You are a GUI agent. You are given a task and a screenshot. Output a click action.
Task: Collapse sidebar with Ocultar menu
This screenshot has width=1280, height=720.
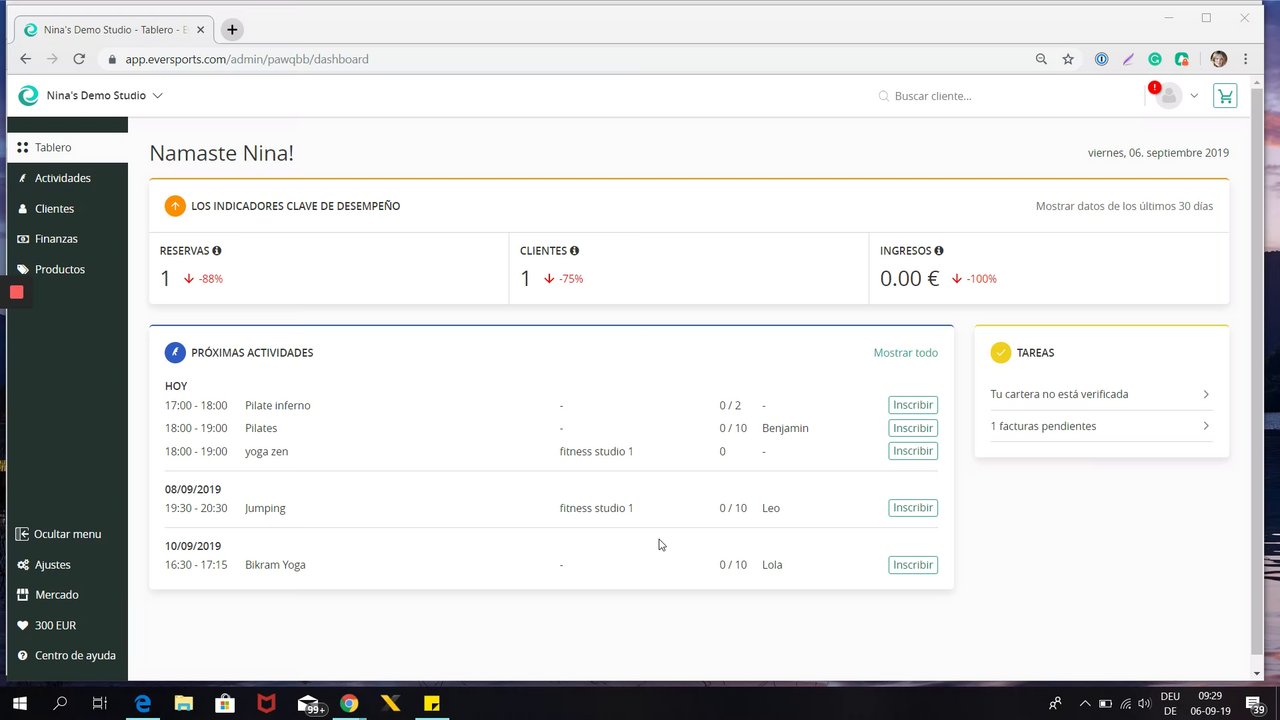(x=67, y=534)
